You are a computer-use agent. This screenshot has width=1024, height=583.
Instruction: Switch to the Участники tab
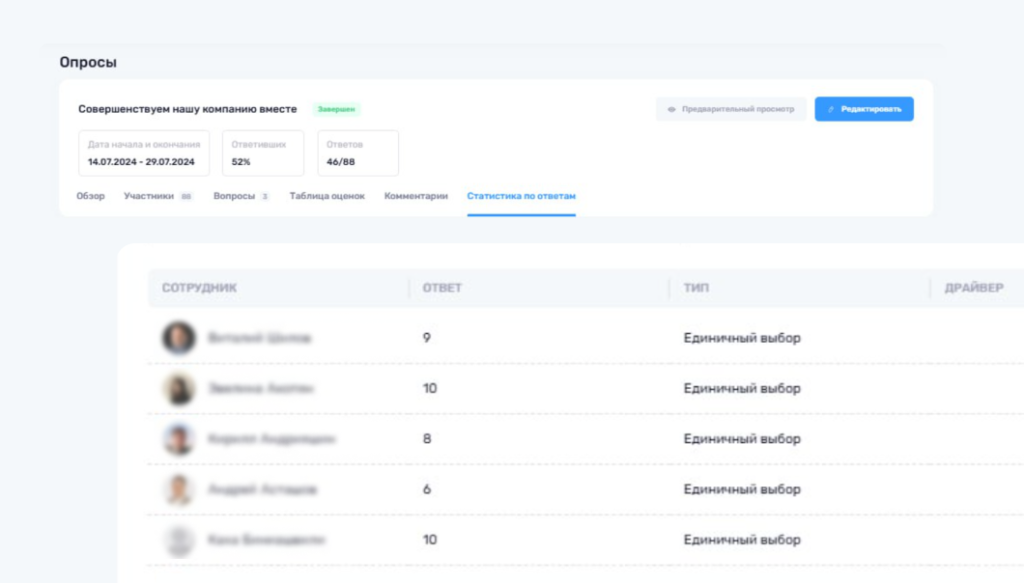point(149,196)
